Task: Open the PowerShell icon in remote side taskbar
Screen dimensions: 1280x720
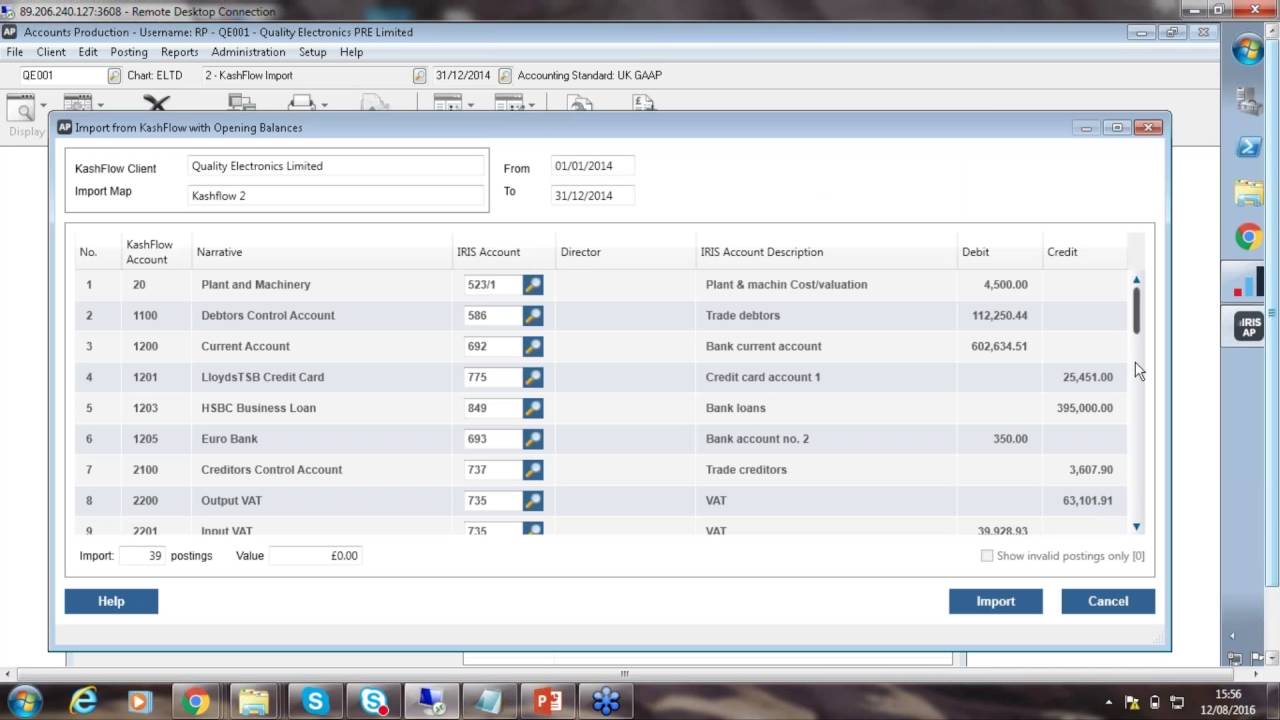Action: coord(1248,147)
